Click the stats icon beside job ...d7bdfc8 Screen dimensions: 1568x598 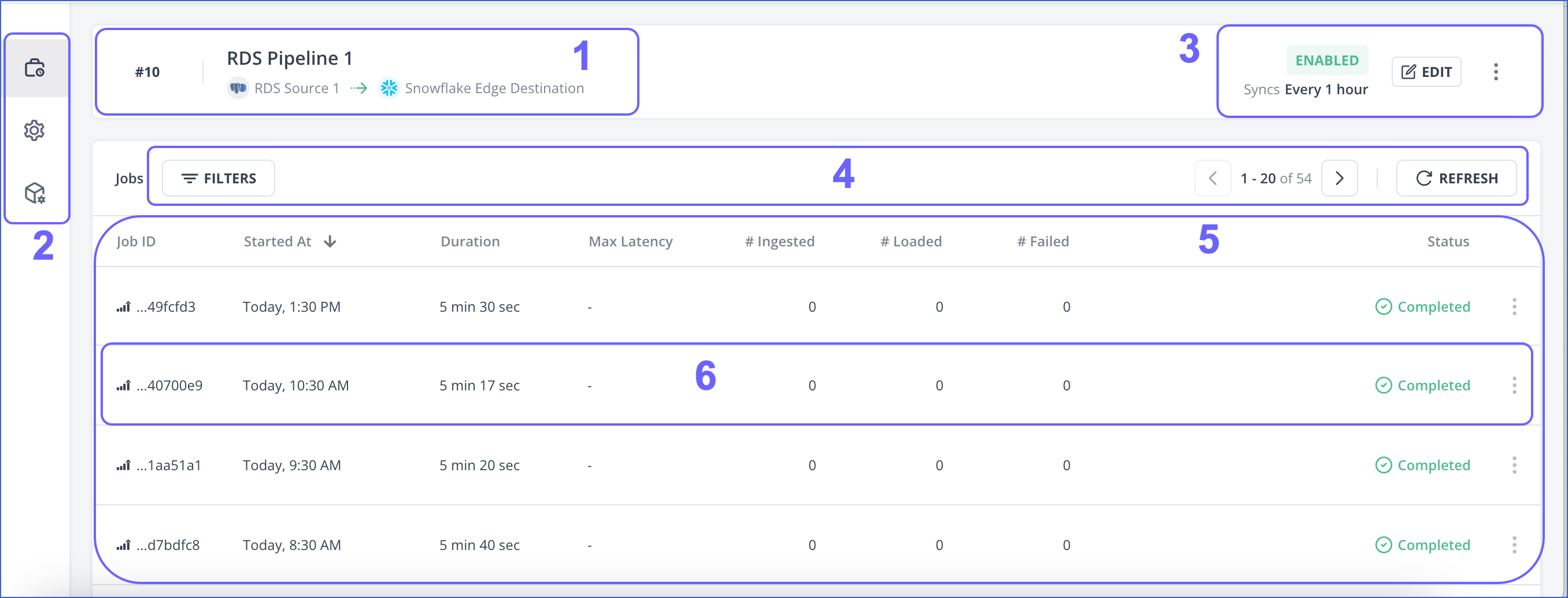[124, 545]
